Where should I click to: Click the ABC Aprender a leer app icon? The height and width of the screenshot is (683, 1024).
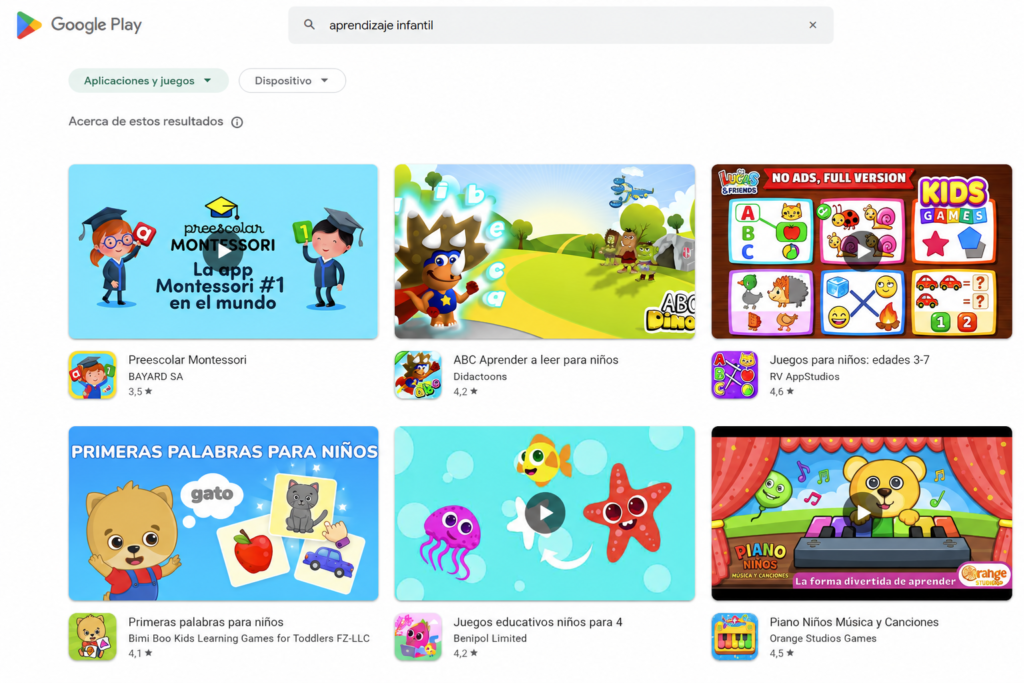coord(418,375)
